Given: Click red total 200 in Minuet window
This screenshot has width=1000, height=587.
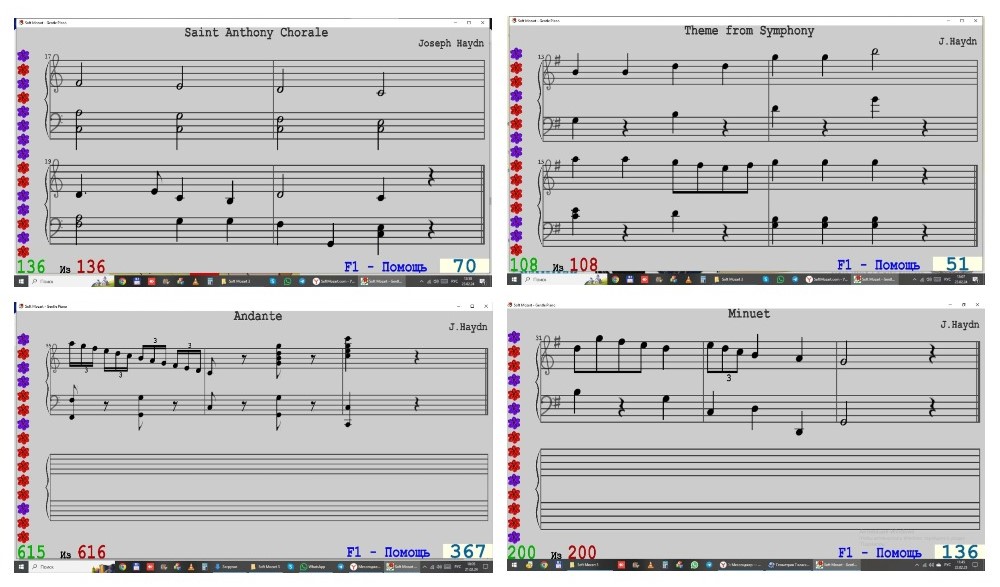Looking at the screenshot, I should (x=582, y=553).
